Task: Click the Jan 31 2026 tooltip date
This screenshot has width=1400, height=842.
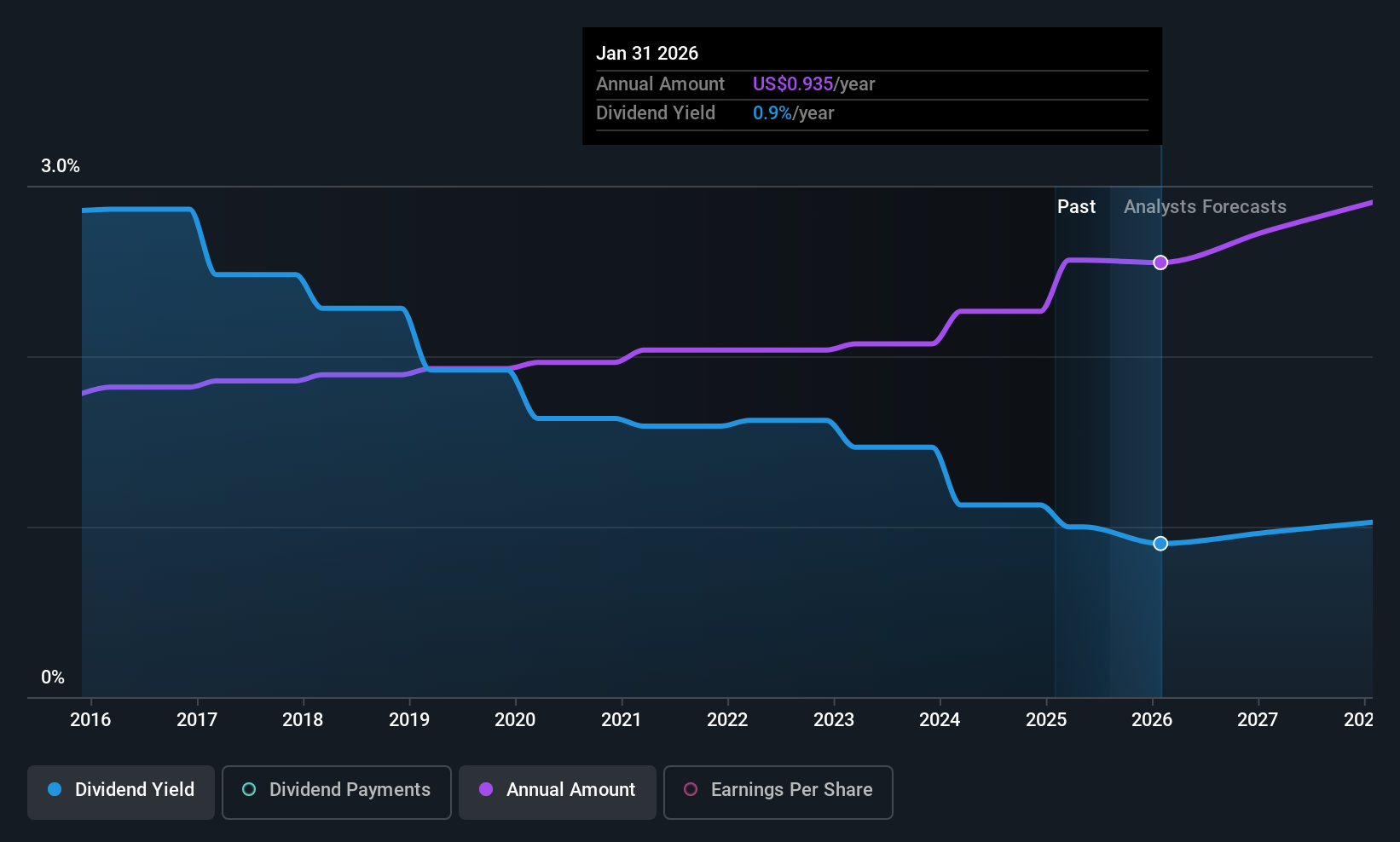Action: click(647, 54)
